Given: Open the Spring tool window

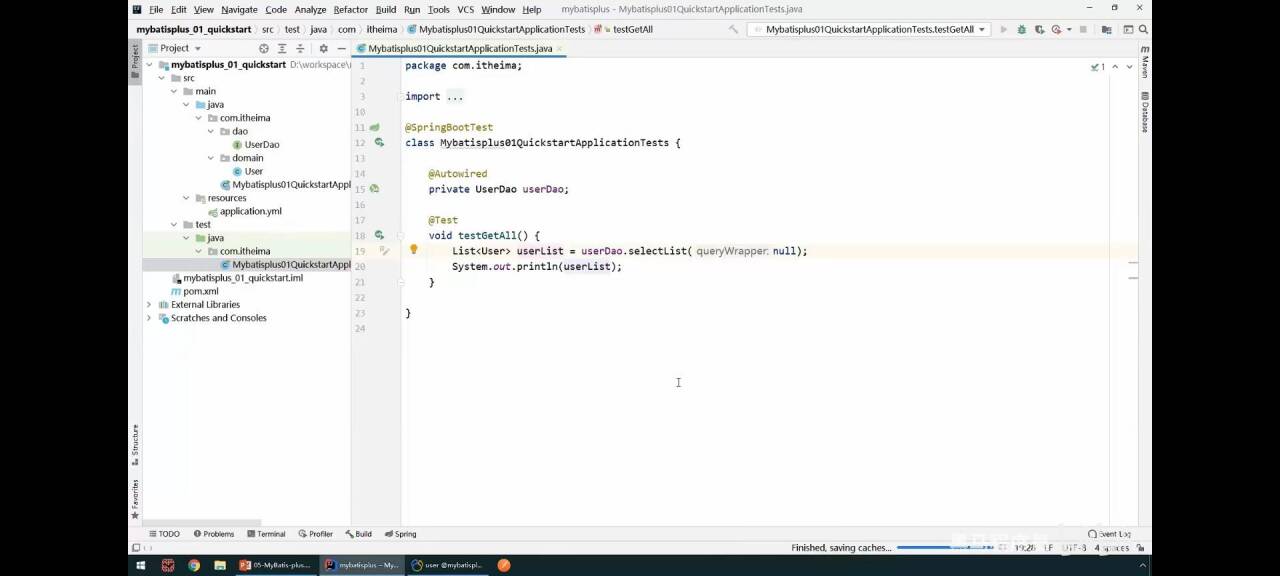Looking at the screenshot, I should (x=400, y=534).
